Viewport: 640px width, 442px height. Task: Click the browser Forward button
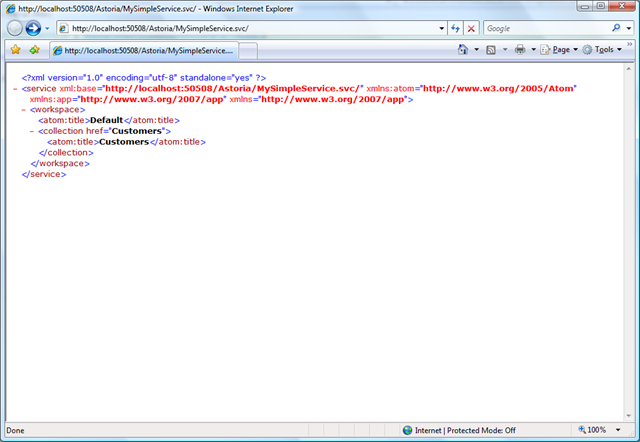(33, 28)
